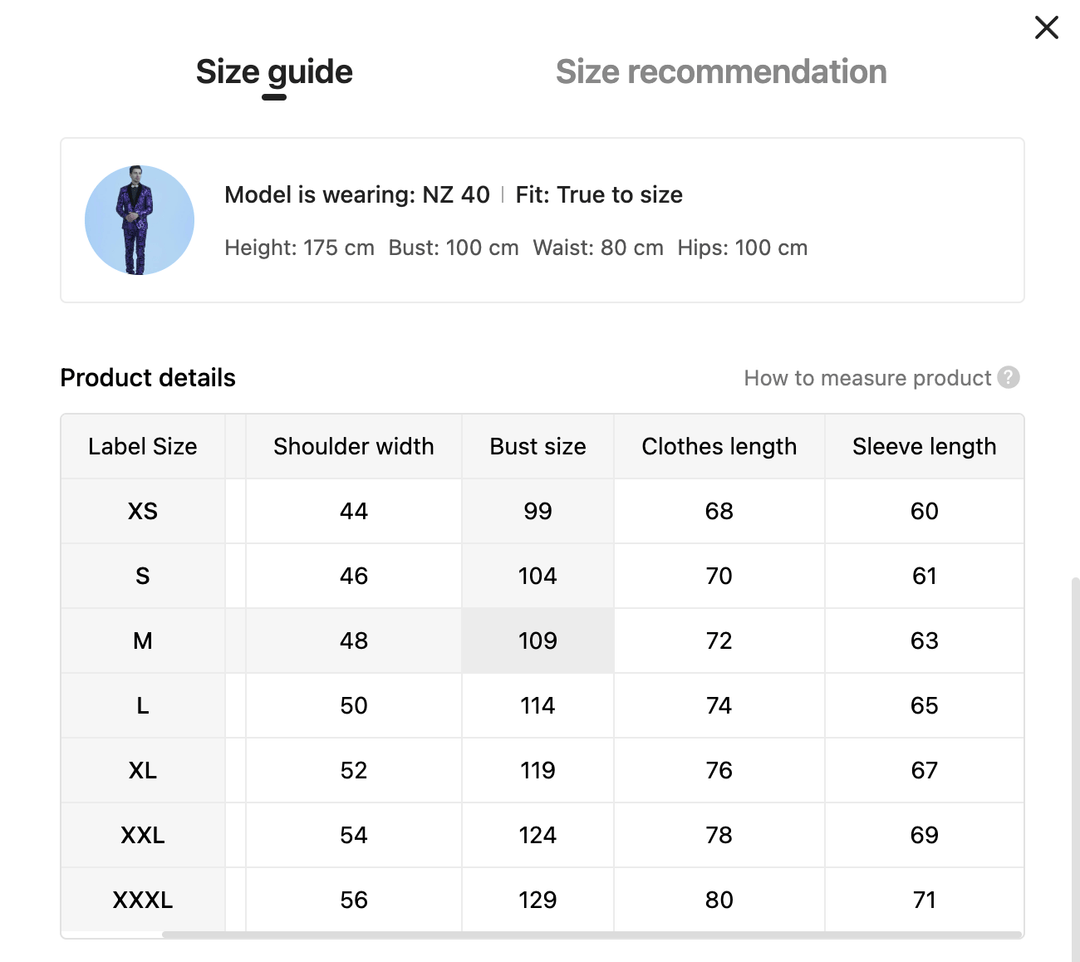Switch to the Size recommendation tab
The width and height of the screenshot is (1080, 962).
click(x=721, y=72)
